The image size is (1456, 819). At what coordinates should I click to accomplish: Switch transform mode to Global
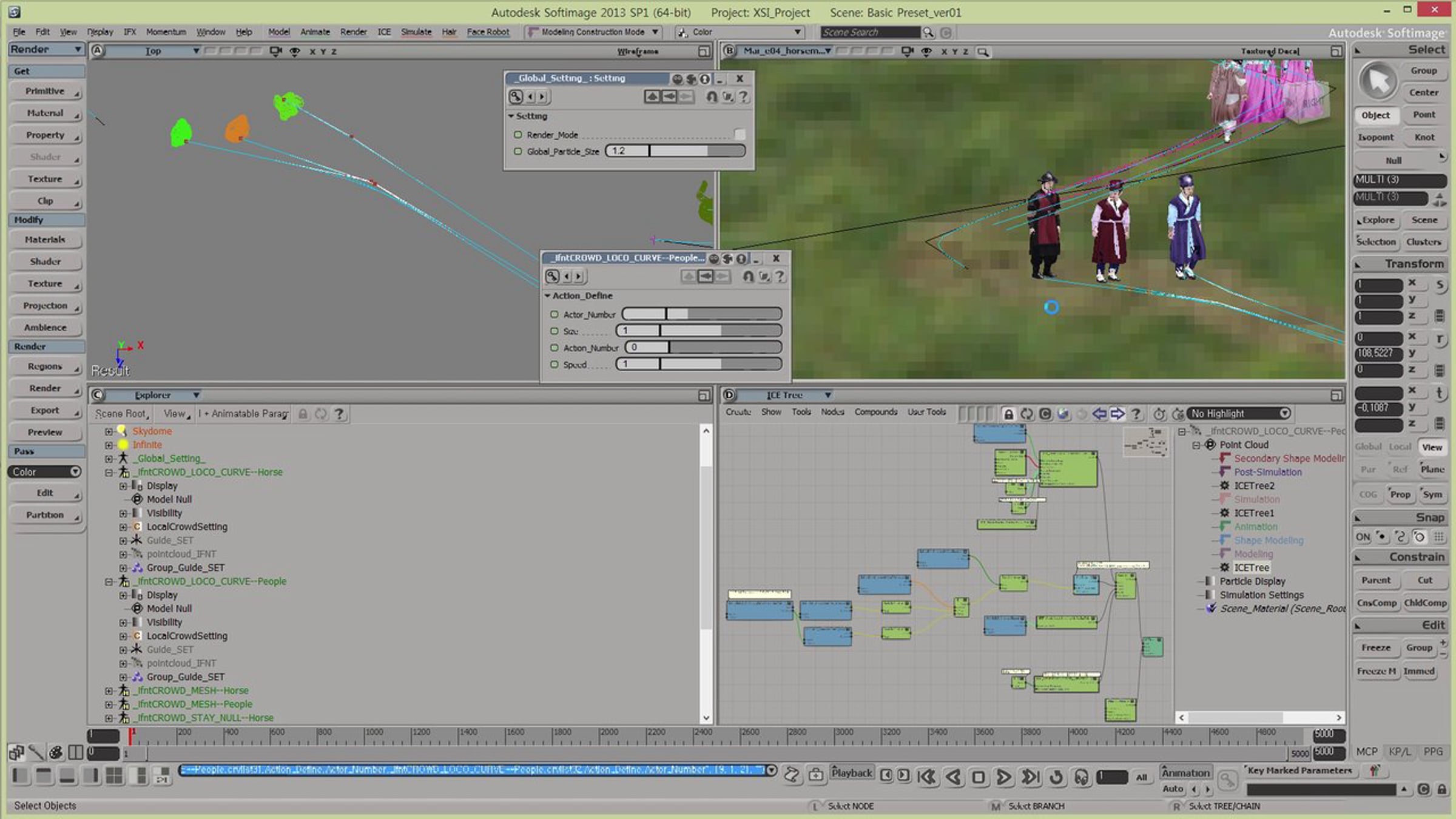[1368, 447]
